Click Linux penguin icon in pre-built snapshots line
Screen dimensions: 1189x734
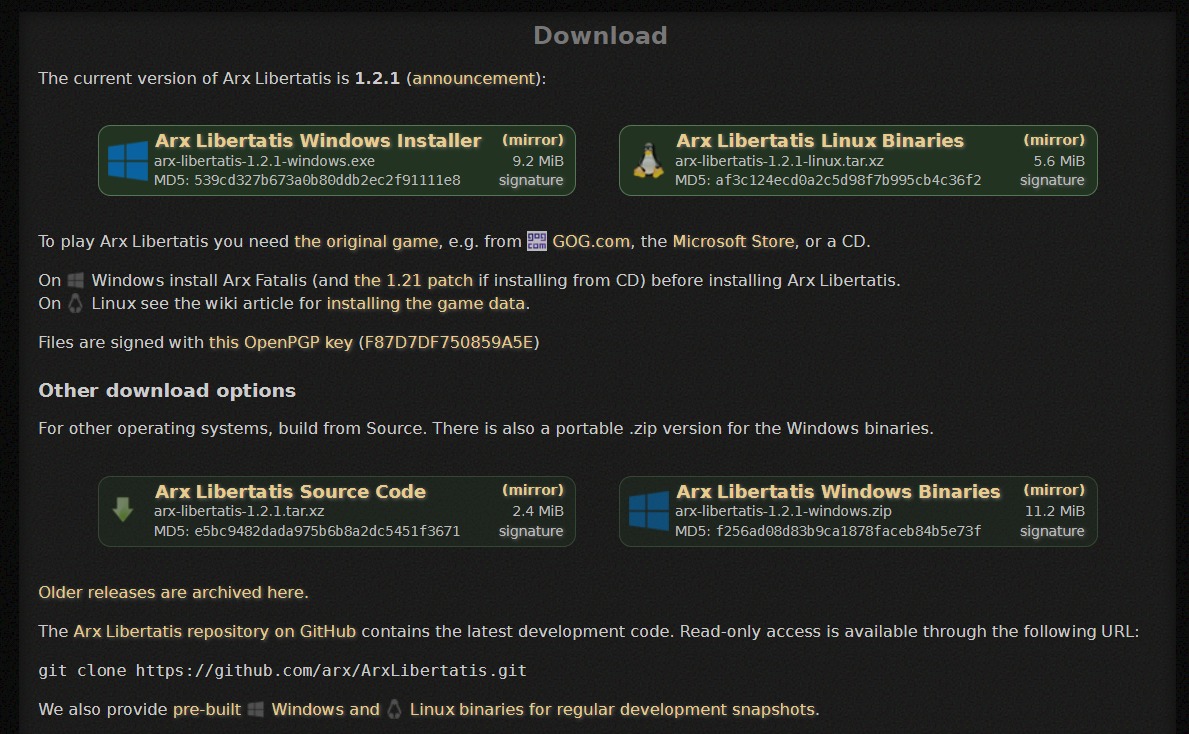394,709
